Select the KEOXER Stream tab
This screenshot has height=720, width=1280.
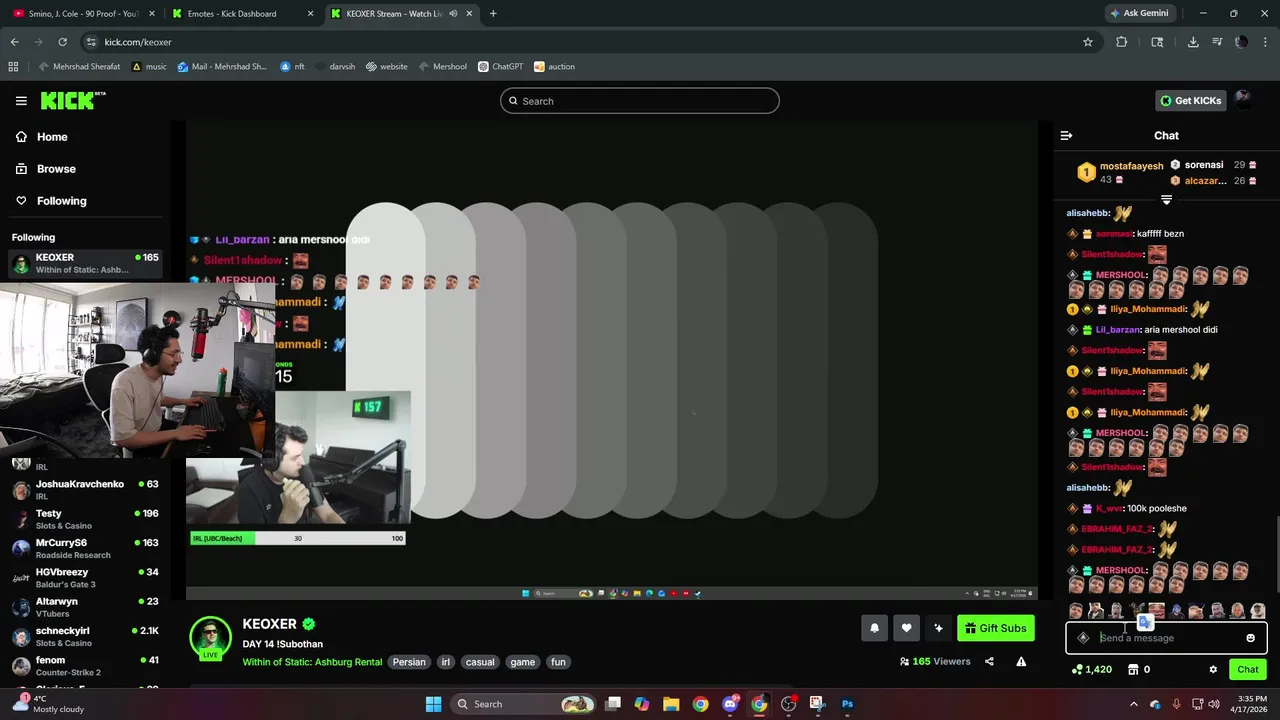click(x=402, y=14)
